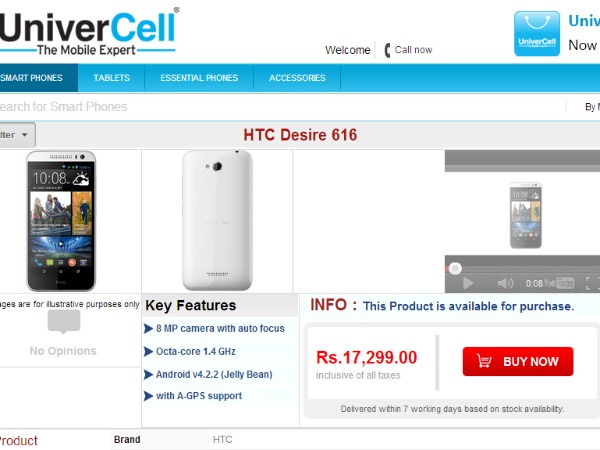Open the Essential Phones tab
This screenshot has width=600, height=450.
(199, 78)
